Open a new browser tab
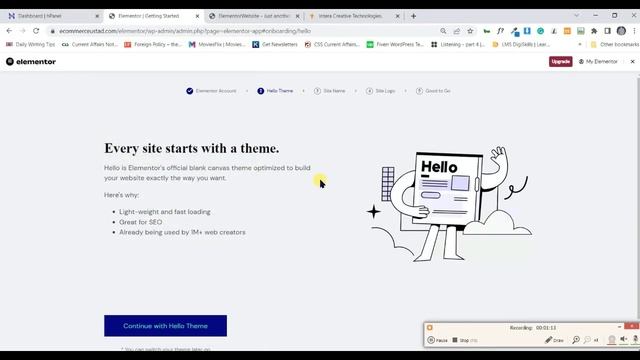The height and width of the screenshot is (360, 640). pyautogui.click(x=413, y=16)
